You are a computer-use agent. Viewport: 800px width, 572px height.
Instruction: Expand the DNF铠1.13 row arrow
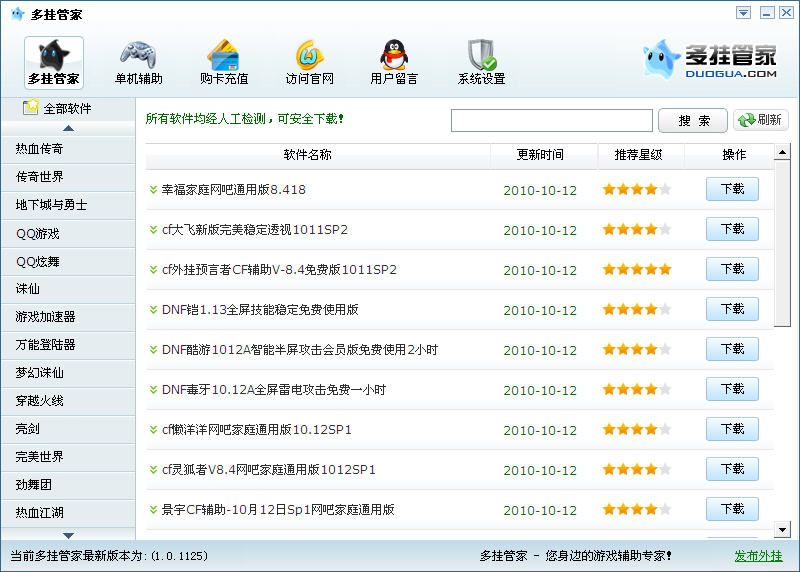pyautogui.click(x=153, y=309)
